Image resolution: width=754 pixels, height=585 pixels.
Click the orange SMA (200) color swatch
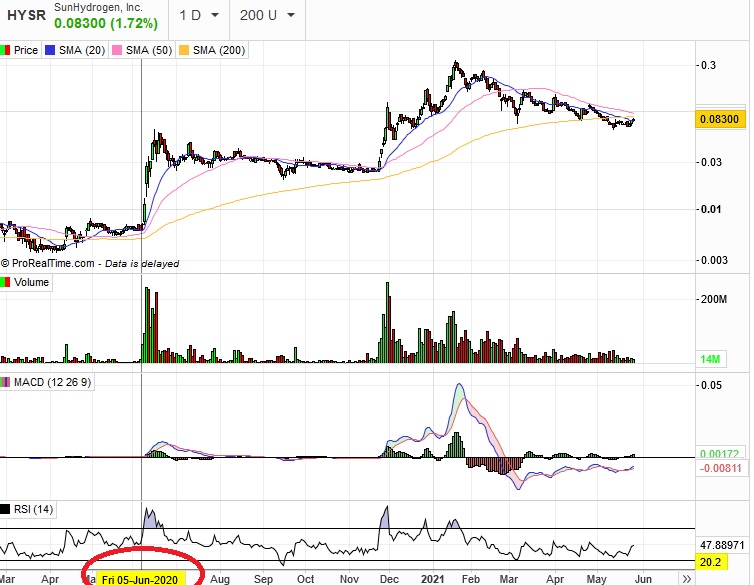pyautogui.click(x=184, y=50)
